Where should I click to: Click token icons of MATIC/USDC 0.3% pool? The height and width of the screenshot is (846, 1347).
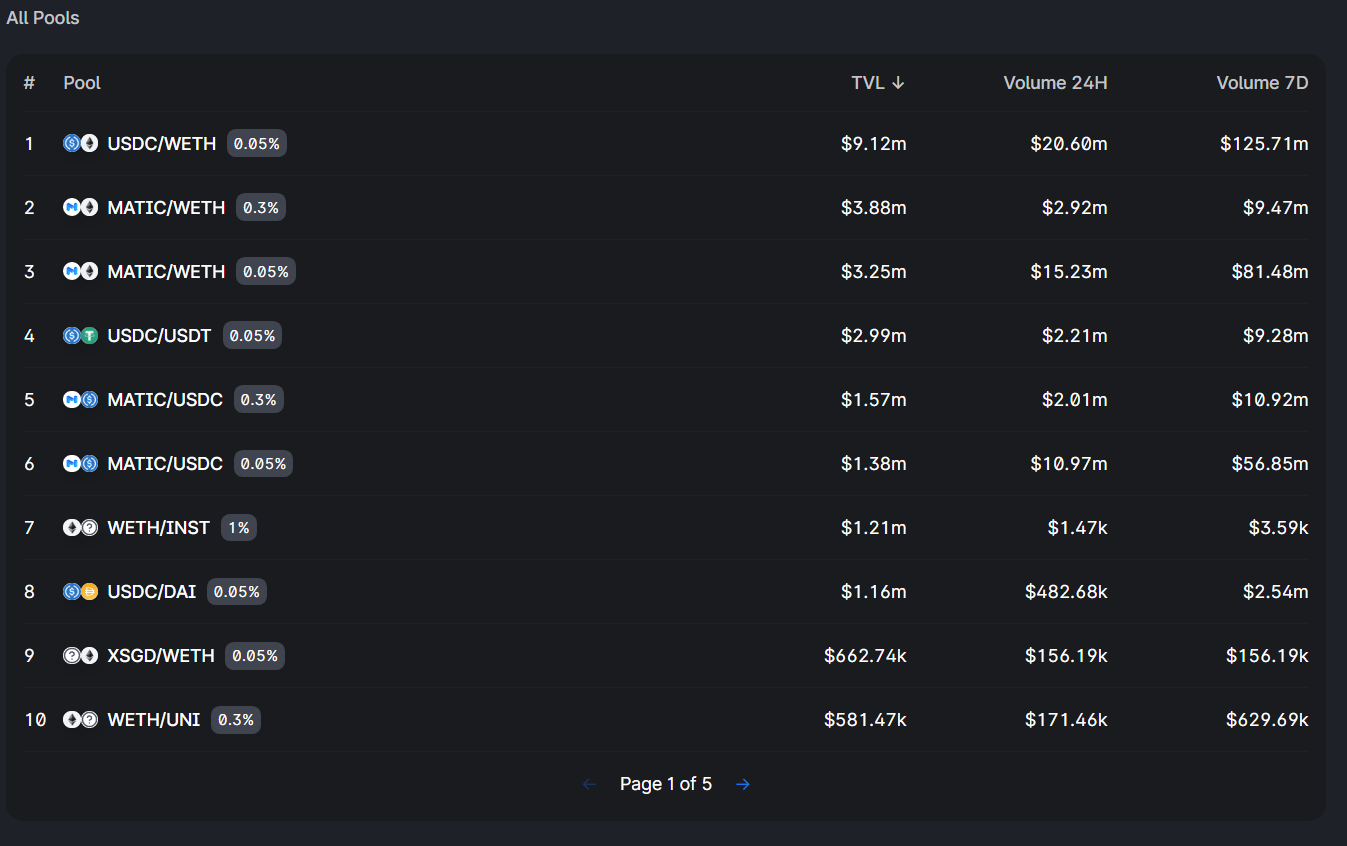click(x=81, y=399)
